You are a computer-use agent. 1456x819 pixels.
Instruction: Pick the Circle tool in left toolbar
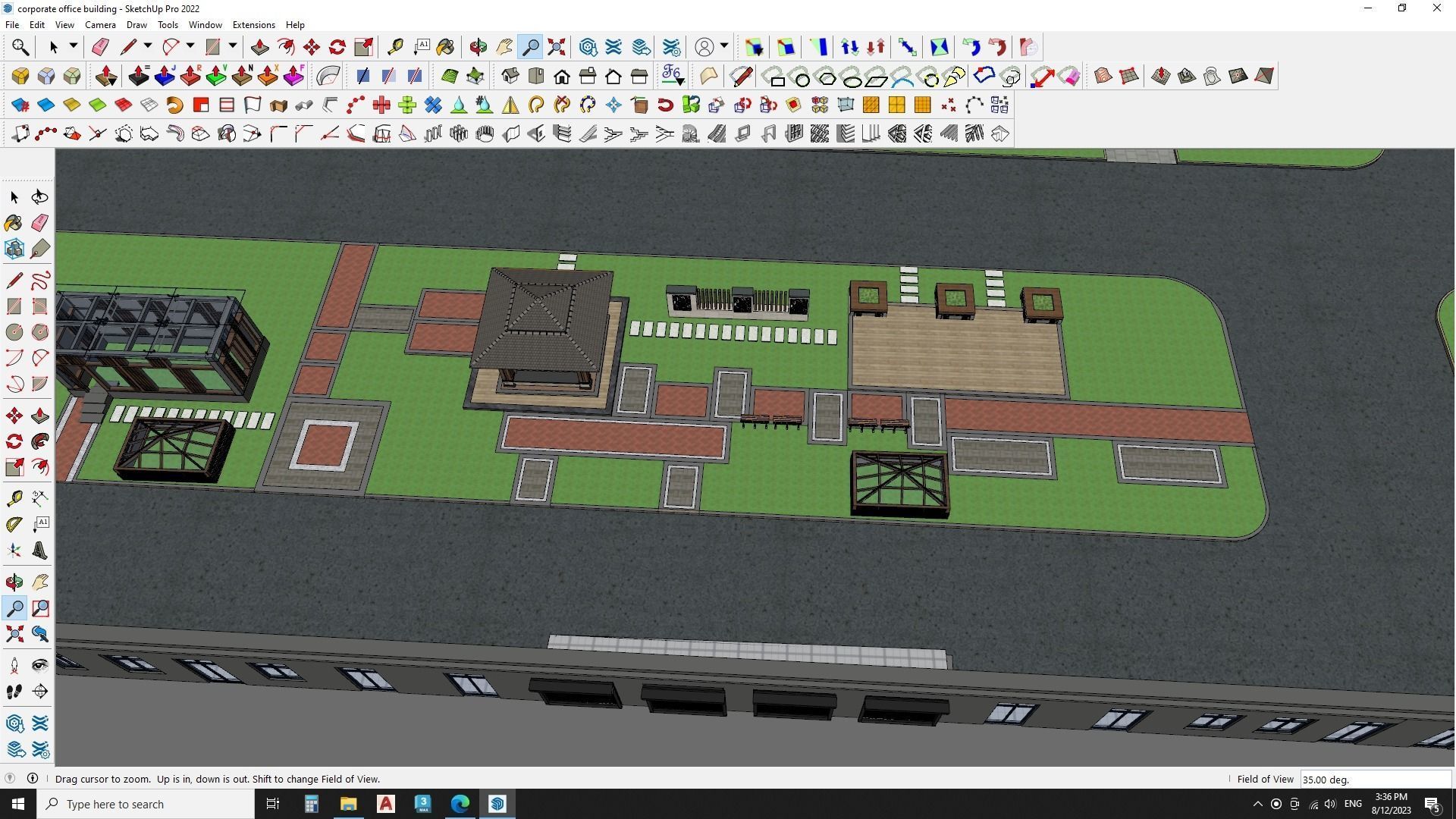[14, 332]
